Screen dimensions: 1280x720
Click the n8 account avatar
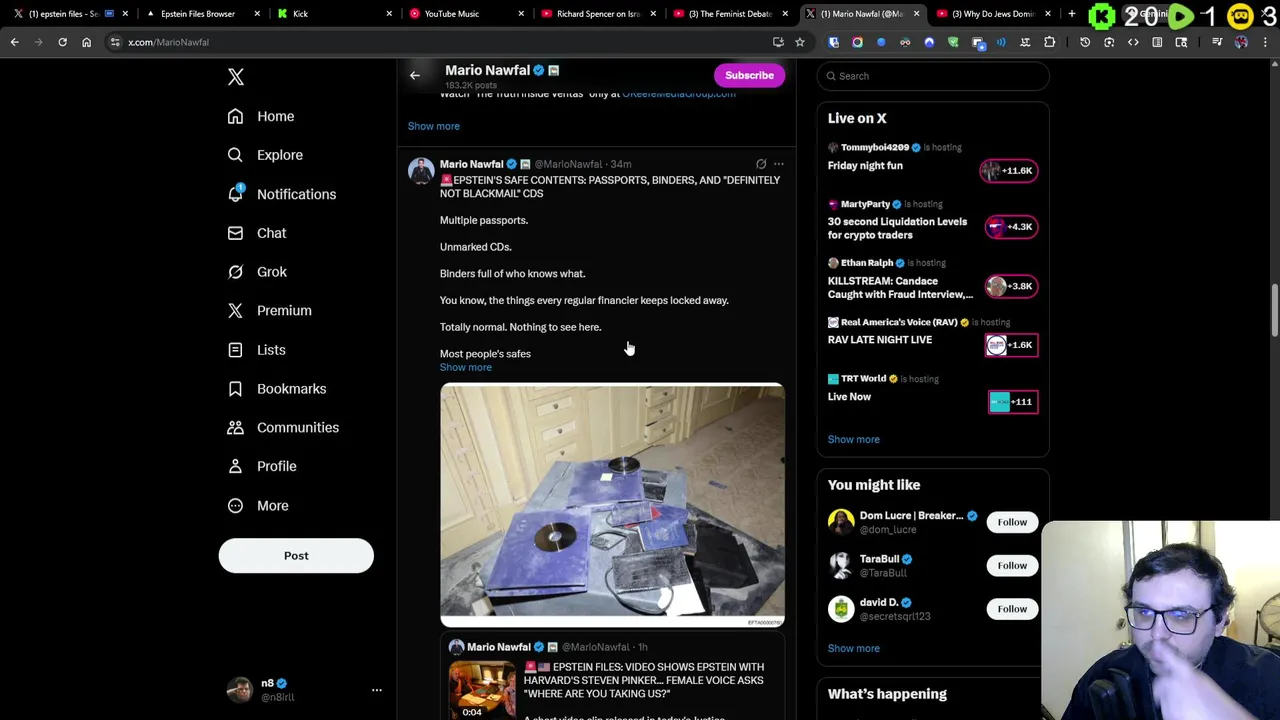point(240,690)
